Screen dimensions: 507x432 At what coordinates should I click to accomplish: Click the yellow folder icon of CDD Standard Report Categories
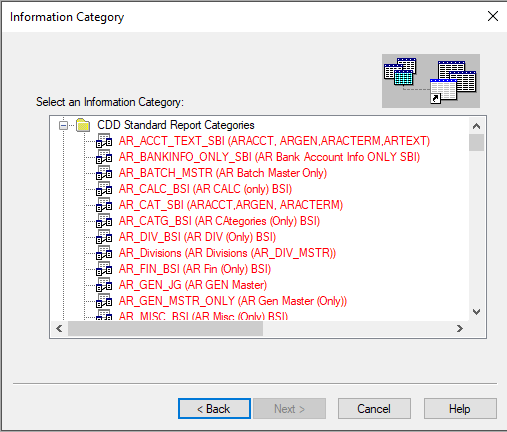click(83, 125)
